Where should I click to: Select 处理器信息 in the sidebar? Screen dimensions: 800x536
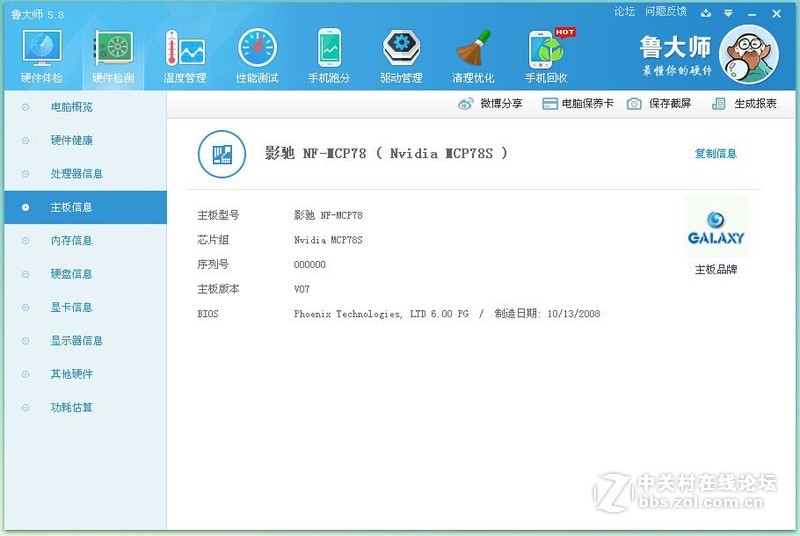85,174
